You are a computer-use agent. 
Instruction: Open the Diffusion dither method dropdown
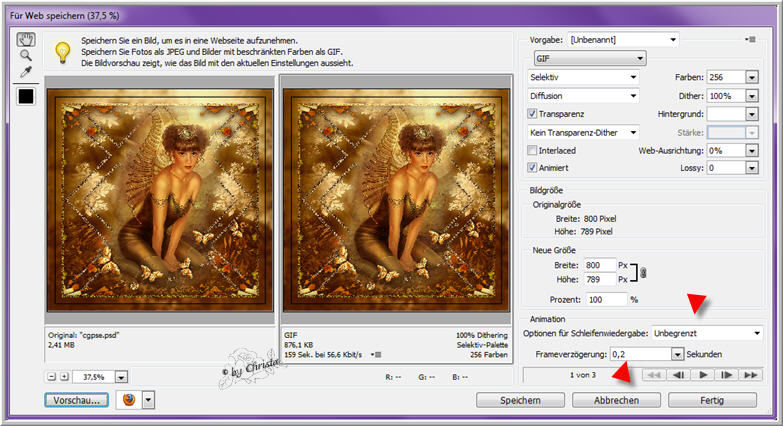pyautogui.click(x=583, y=95)
